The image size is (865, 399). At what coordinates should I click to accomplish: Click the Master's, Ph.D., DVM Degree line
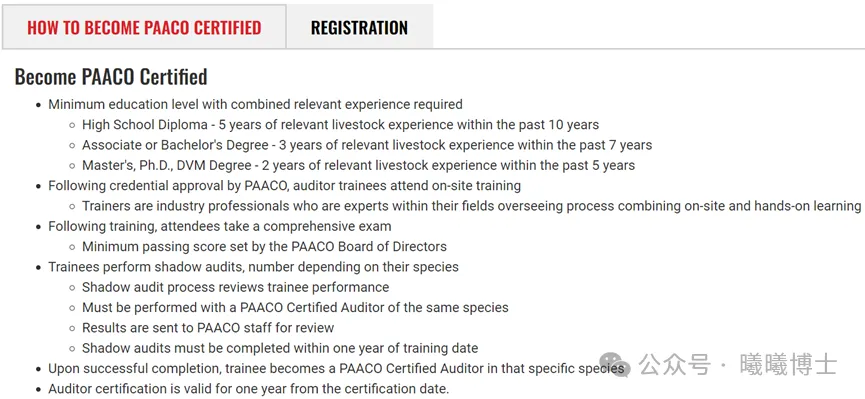tap(359, 165)
